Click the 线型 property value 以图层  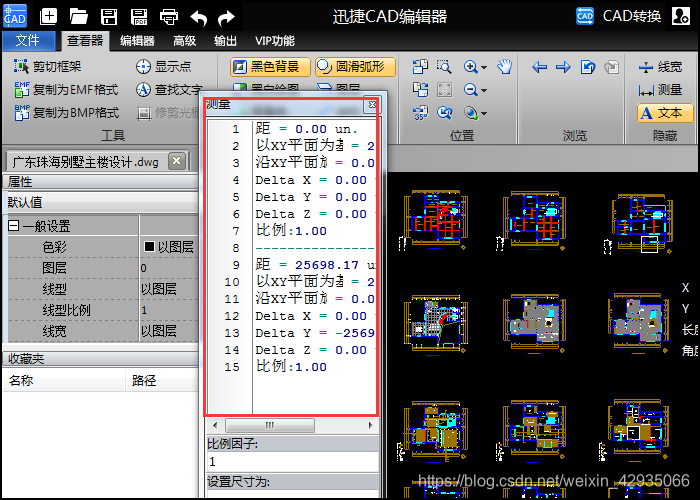click(x=170, y=289)
